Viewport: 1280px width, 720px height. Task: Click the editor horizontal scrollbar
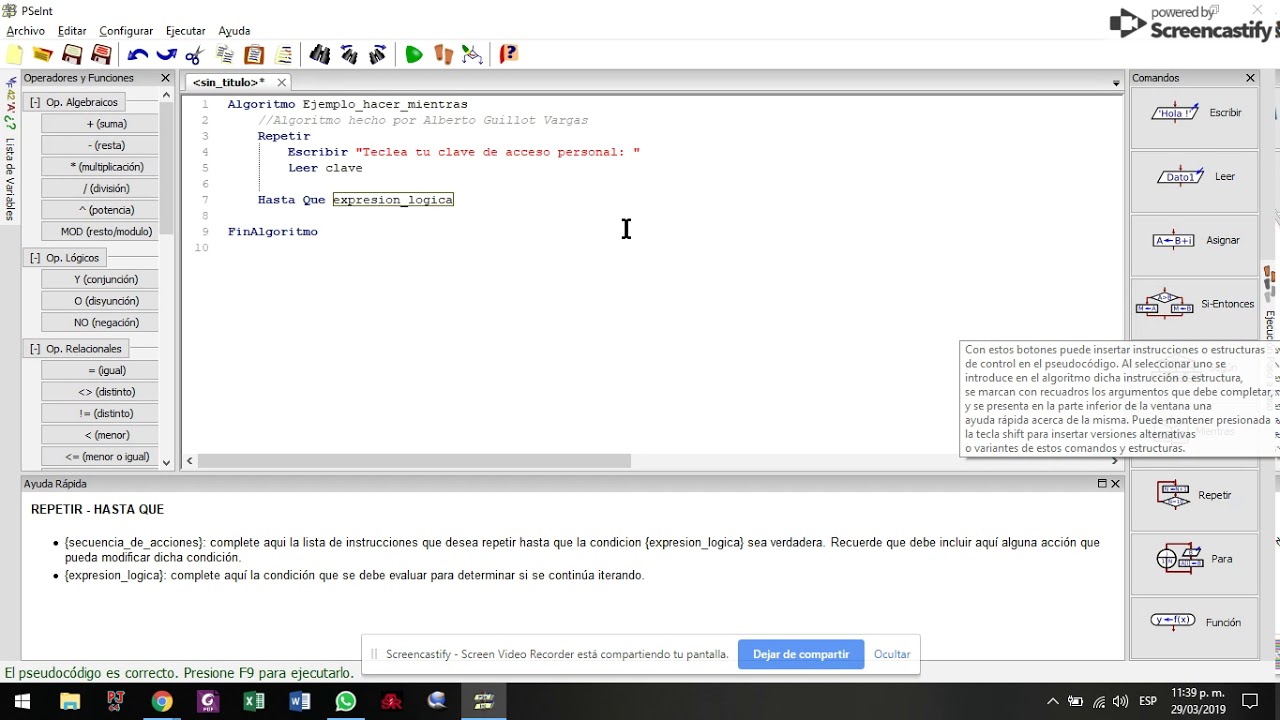click(x=414, y=461)
